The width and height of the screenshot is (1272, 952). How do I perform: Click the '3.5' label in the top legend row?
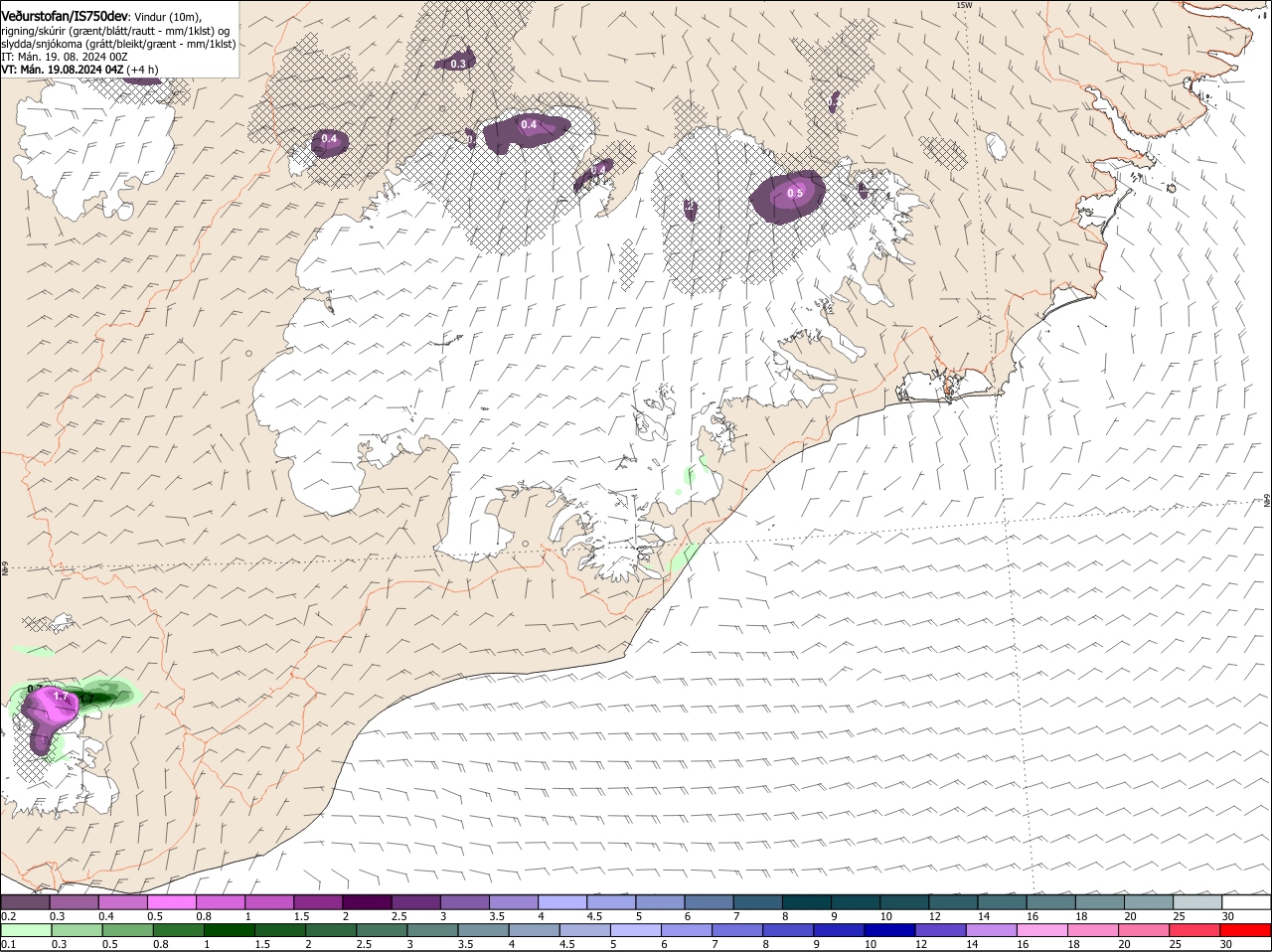tap(498, 916)
